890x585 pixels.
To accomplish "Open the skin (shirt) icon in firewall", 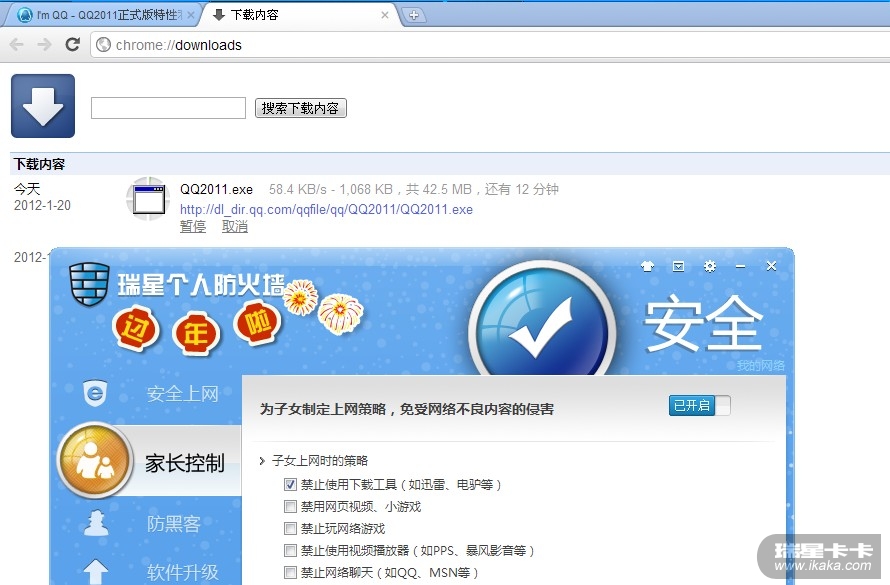I will [x=647, y=266].
